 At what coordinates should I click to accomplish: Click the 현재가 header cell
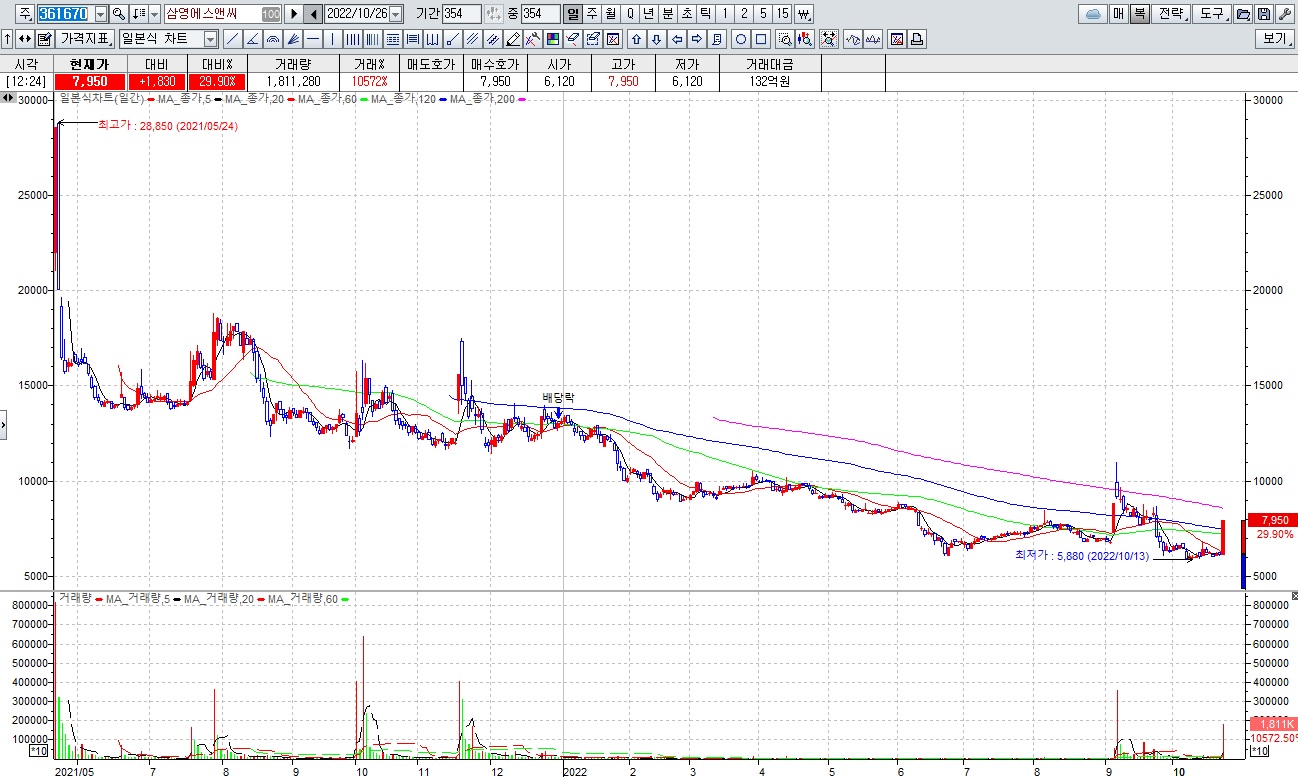pos(89,63)
